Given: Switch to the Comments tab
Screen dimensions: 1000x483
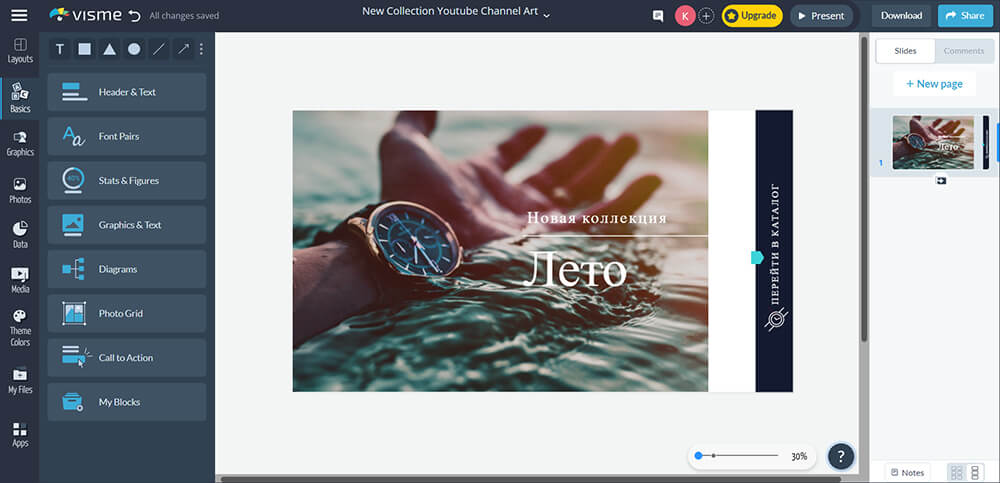Looking at the screenshot, I should tap(964, 51).
